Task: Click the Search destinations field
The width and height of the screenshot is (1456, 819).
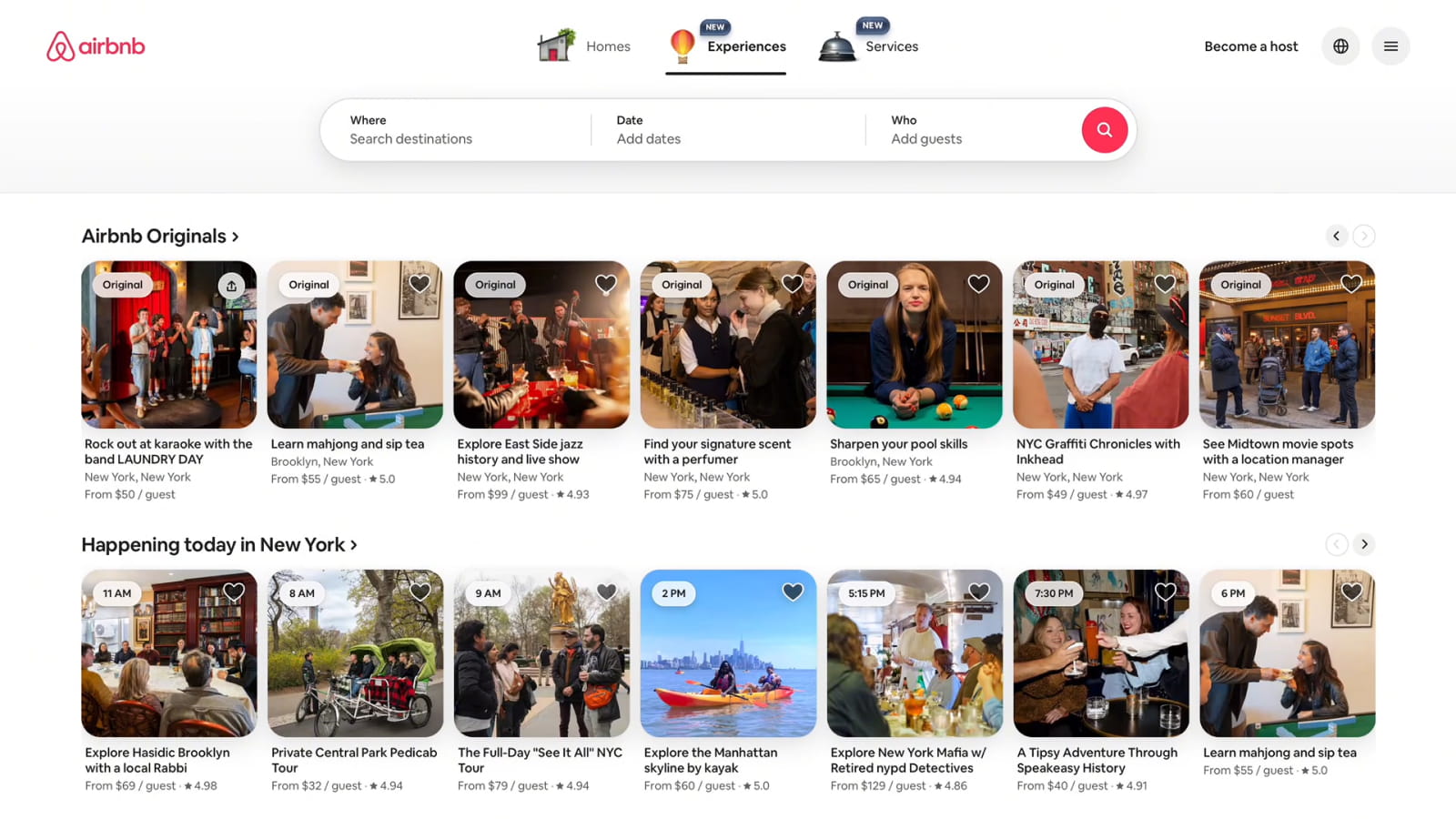Action: [411, 138]
